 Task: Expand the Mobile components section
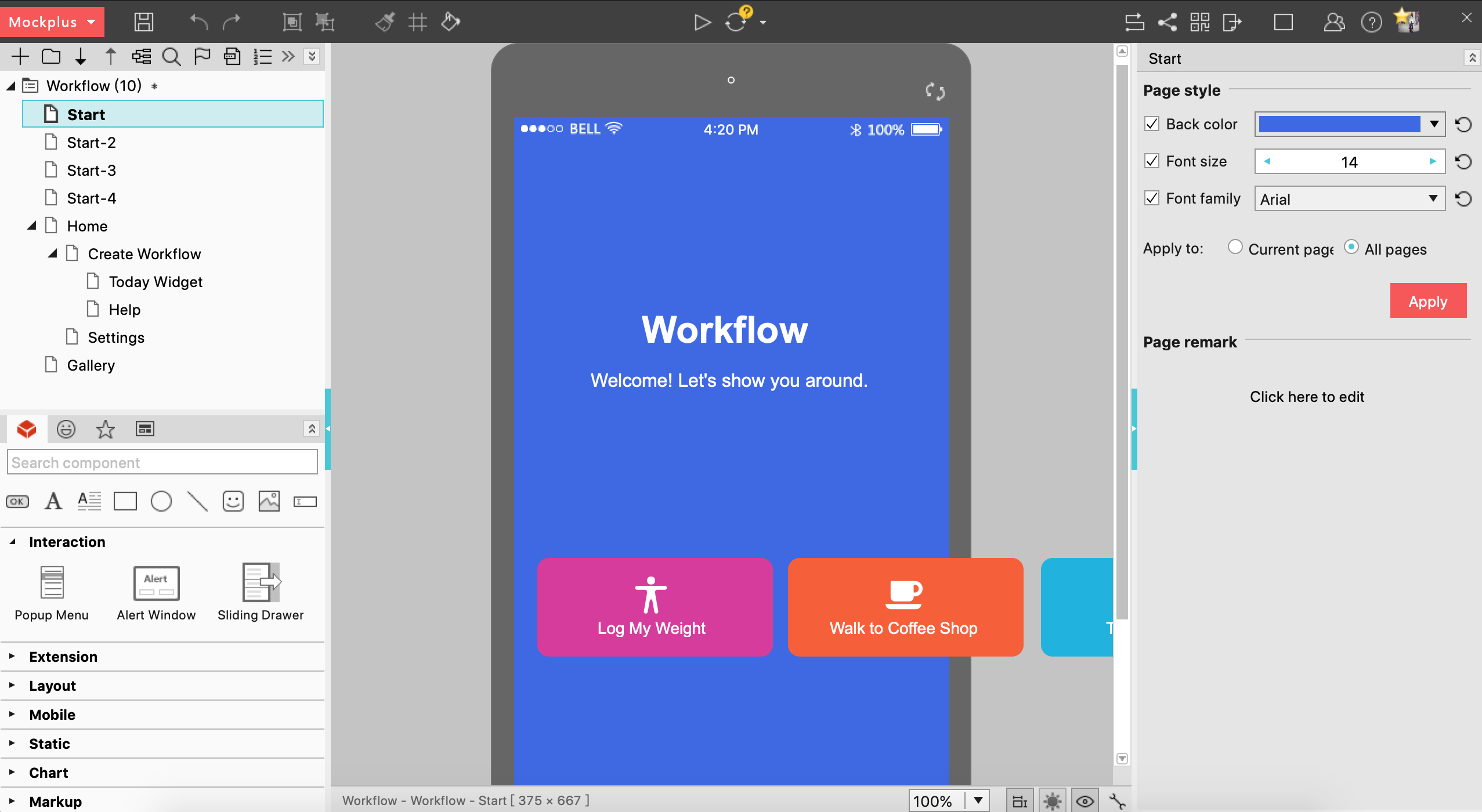52,715
